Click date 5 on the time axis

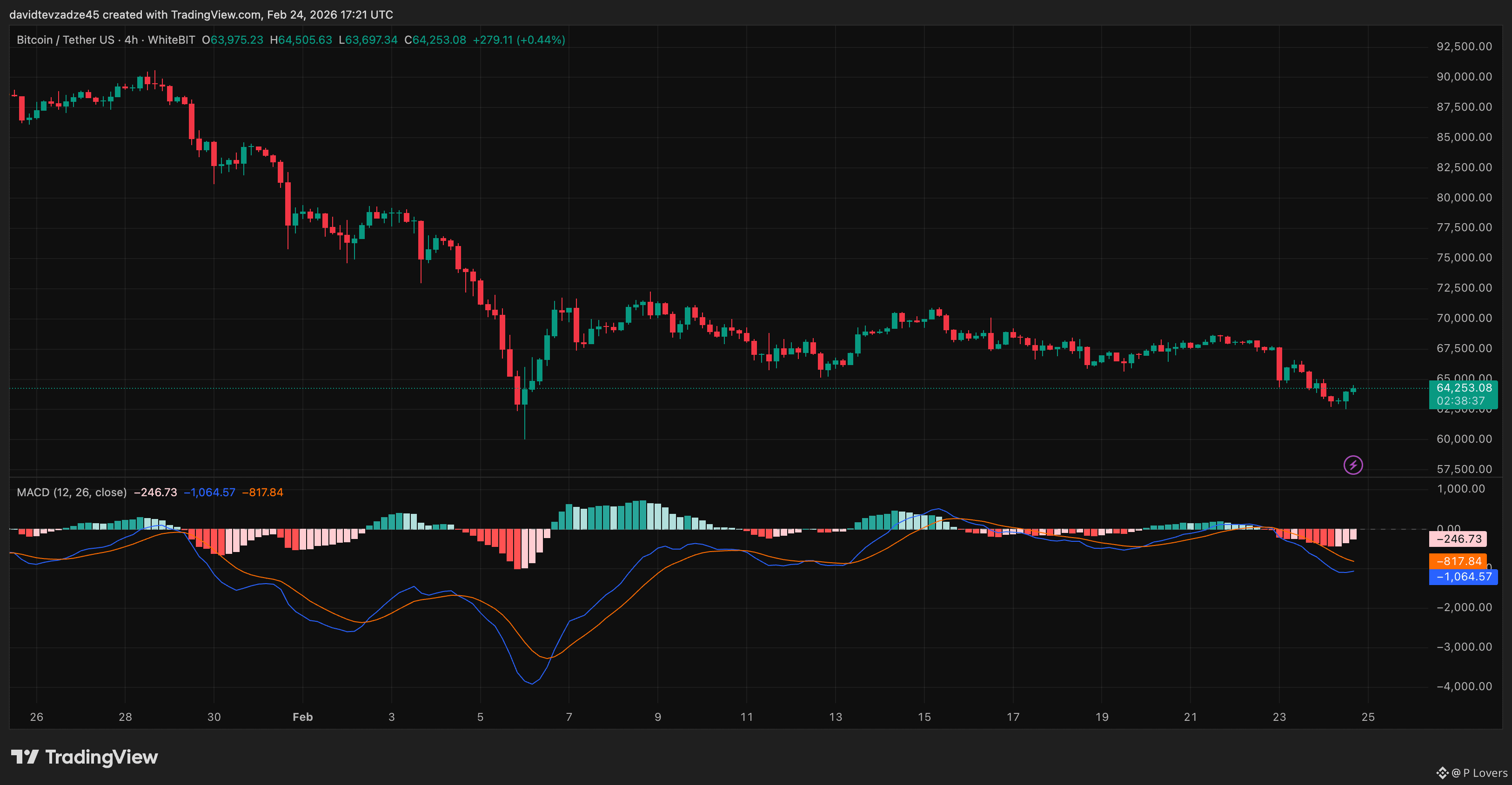click(x=480, y=717)
